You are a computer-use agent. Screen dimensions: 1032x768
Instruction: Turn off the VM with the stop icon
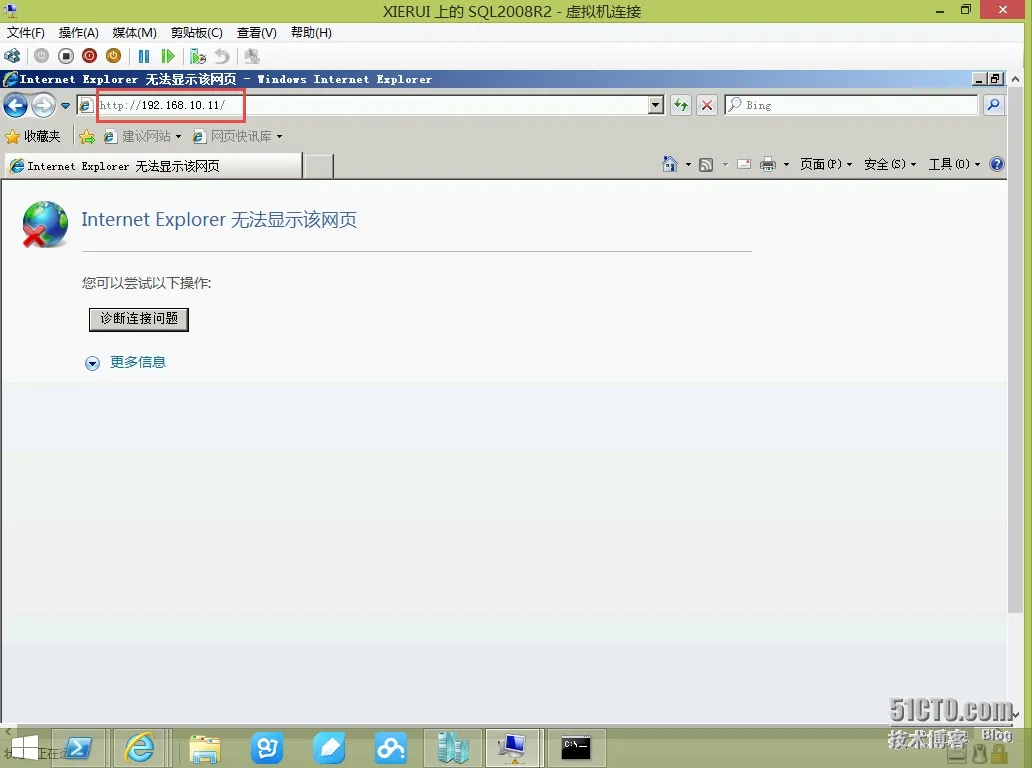(x=66, y=56)
